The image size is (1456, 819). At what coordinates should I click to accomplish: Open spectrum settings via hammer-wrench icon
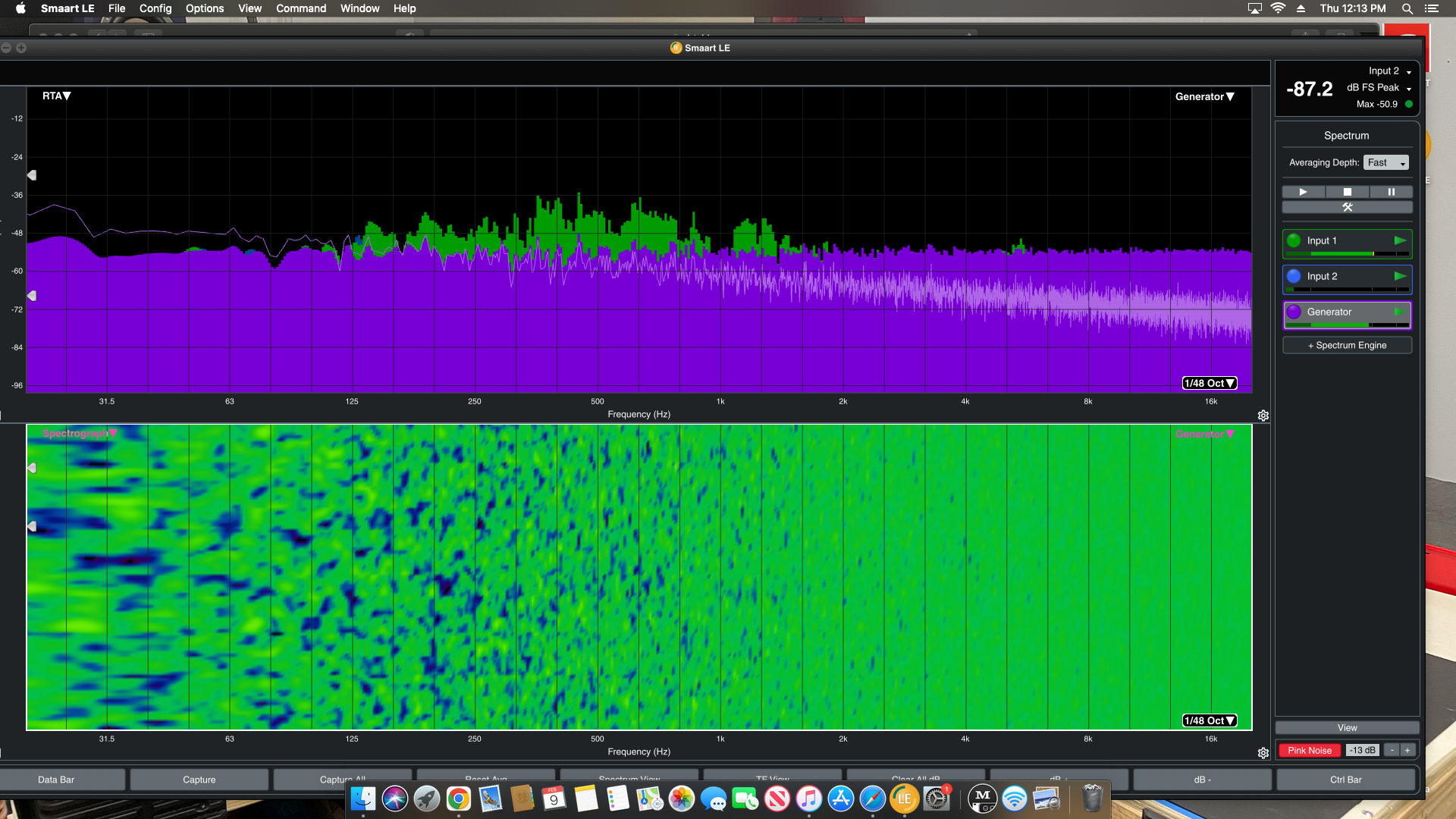pyautogui.click(x=1347, y=207)
